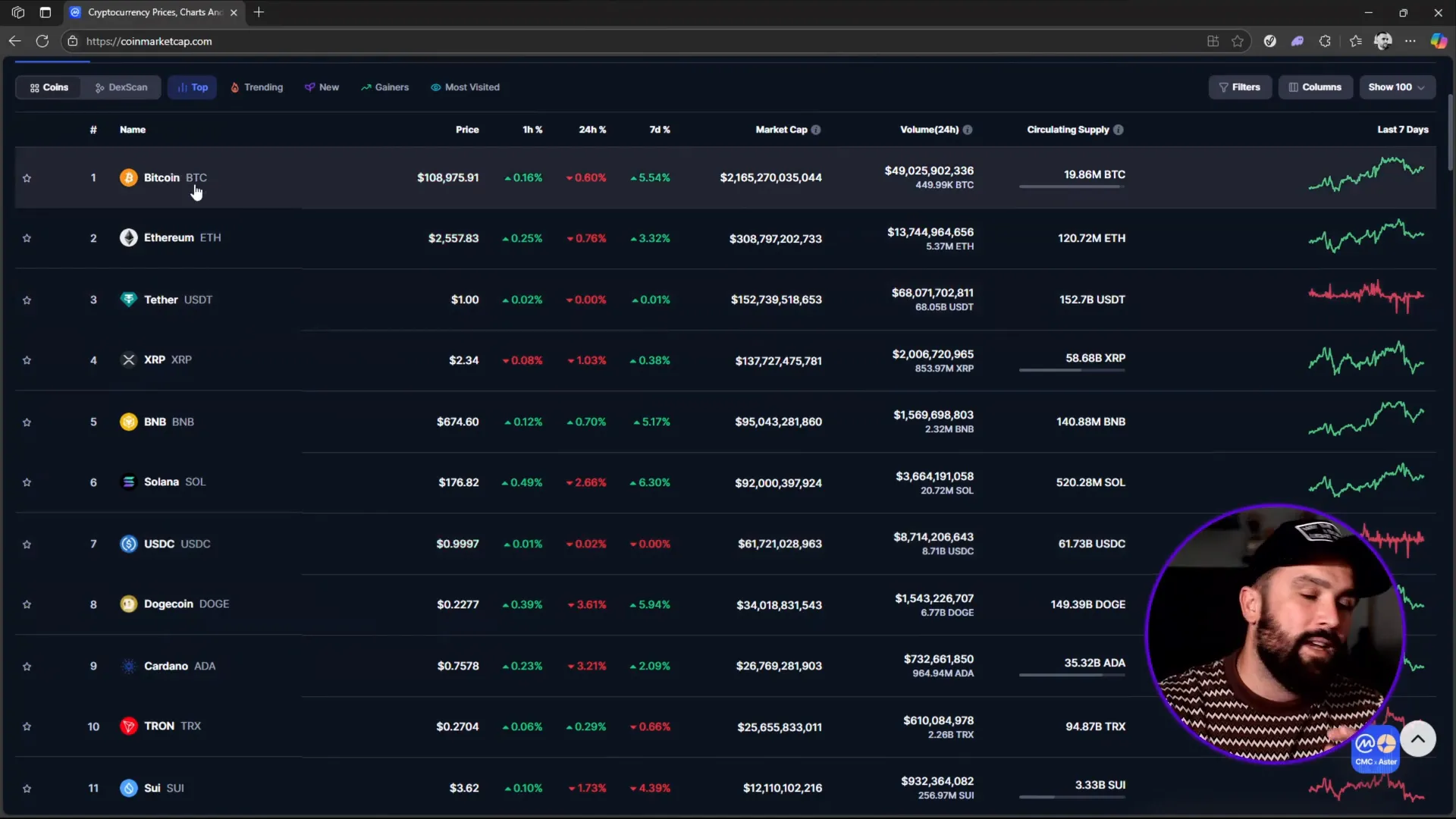This screenshot has width=1456, height=819.
Task: Star Solana to add to watchlist
Action: click(27, 482)
